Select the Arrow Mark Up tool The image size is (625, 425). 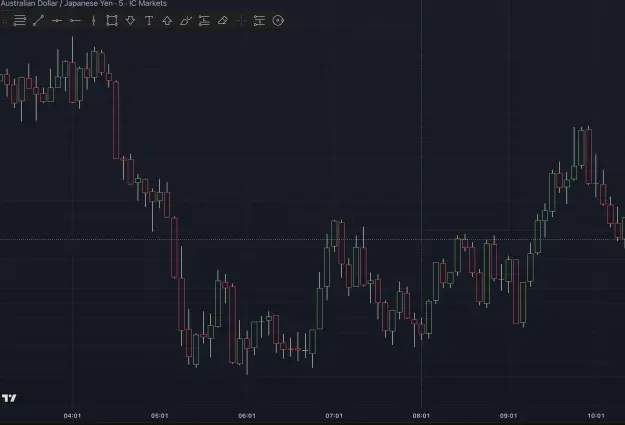(167, 21)
